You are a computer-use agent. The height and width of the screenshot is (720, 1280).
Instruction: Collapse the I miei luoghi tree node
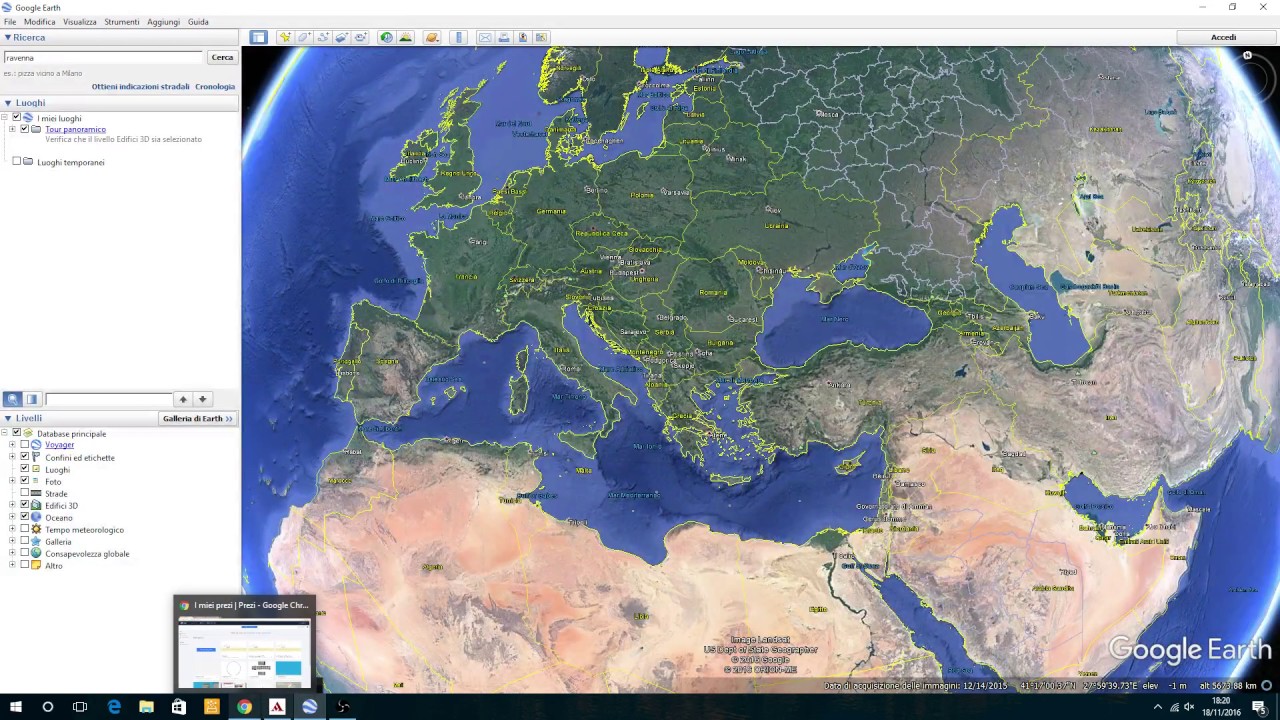tap(5, 118)
